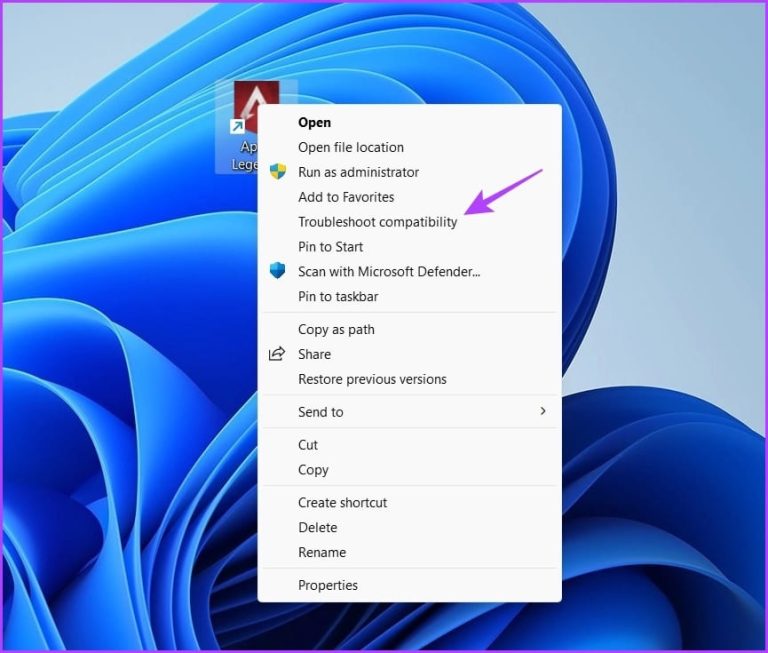Select Open from the context menu
The image size is (768, 653).
pos(314,122)
